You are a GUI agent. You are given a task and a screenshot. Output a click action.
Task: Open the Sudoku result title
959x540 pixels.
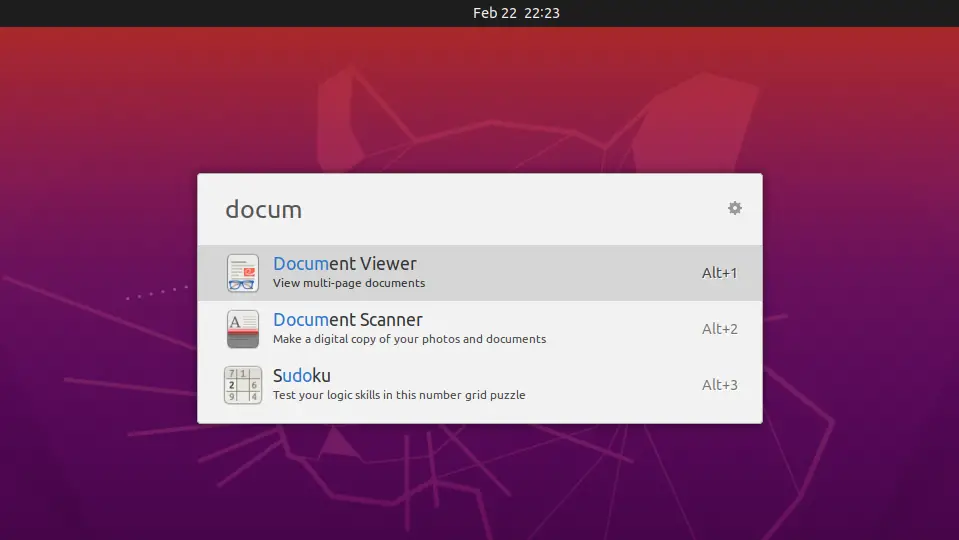(302, 375)
